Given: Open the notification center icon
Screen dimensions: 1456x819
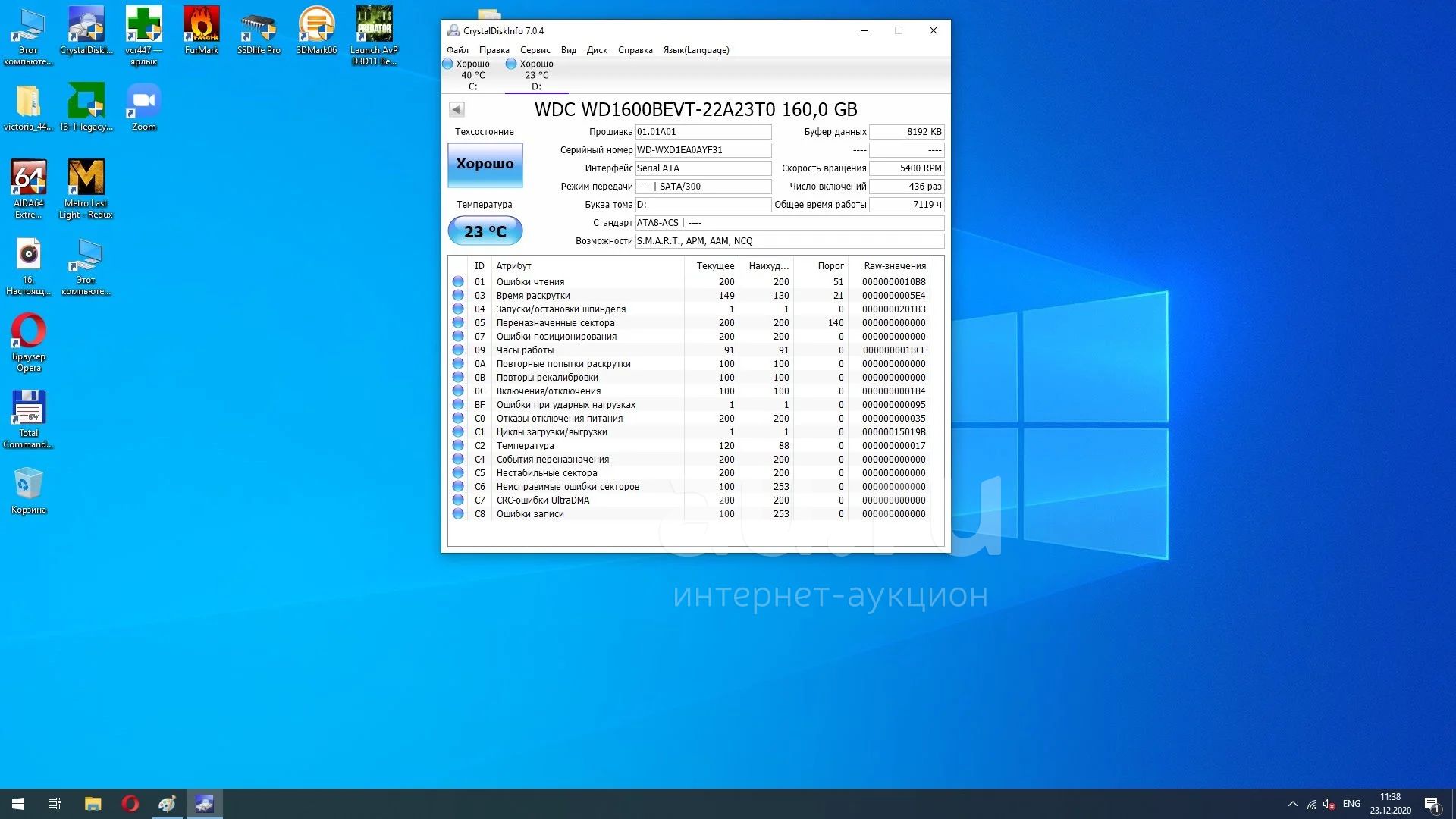Looking at the screenshot, I should tap(1432, 804).
